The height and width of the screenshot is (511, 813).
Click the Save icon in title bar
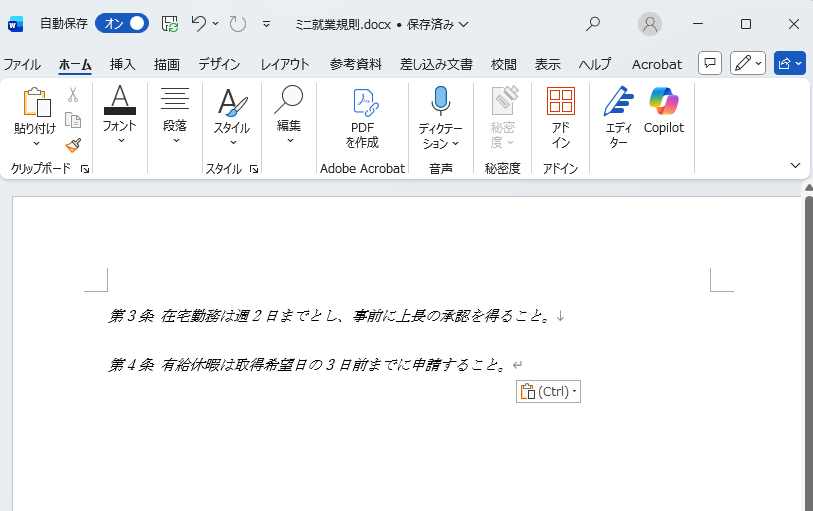click(170, 24)
